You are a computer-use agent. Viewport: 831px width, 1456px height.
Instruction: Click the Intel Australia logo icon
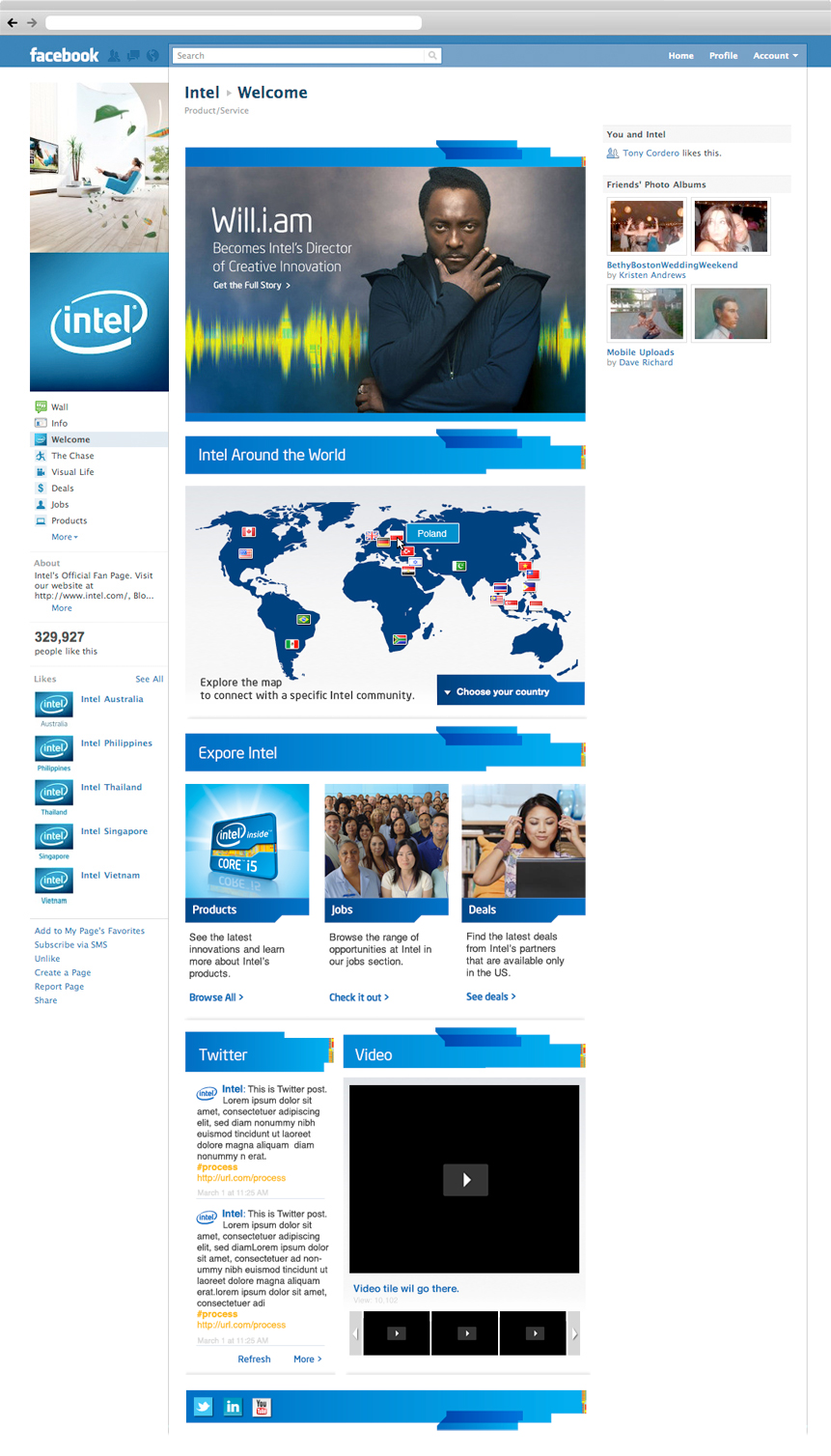tap(54, 704)
